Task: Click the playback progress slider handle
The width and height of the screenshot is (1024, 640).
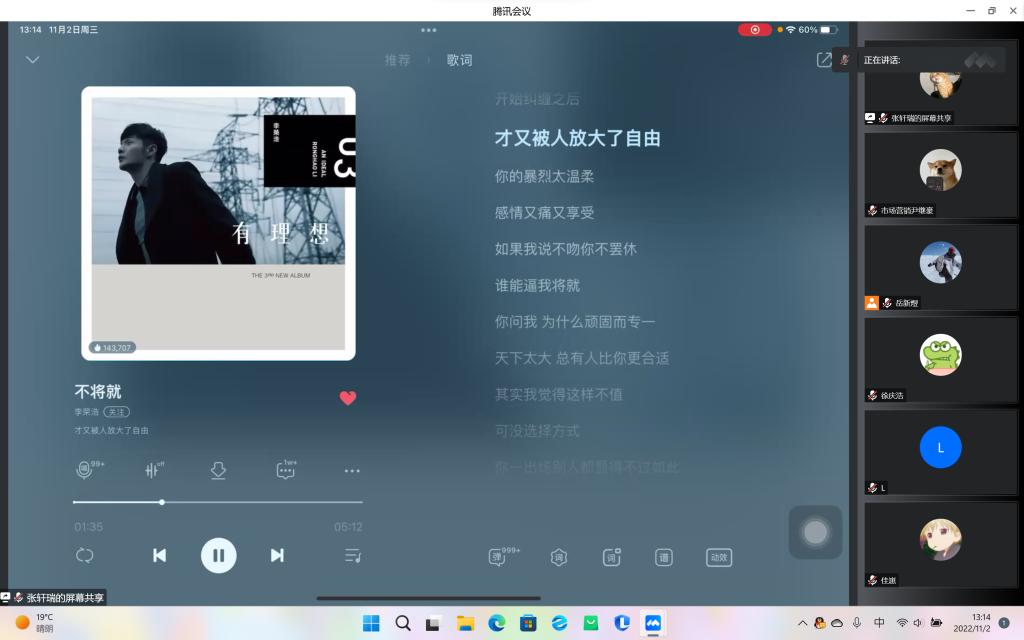Action: pyautogui.click(x=162, y=502)
